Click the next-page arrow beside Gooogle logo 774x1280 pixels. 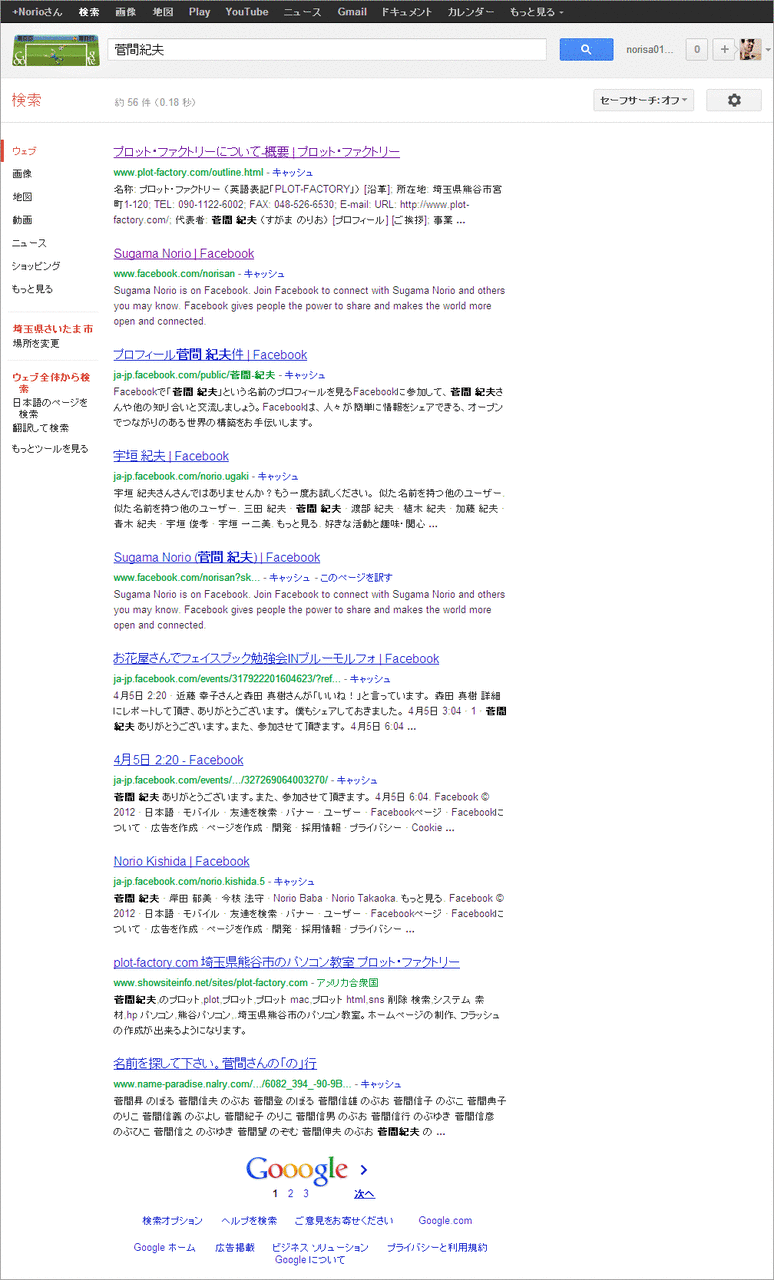[364, 1168]
